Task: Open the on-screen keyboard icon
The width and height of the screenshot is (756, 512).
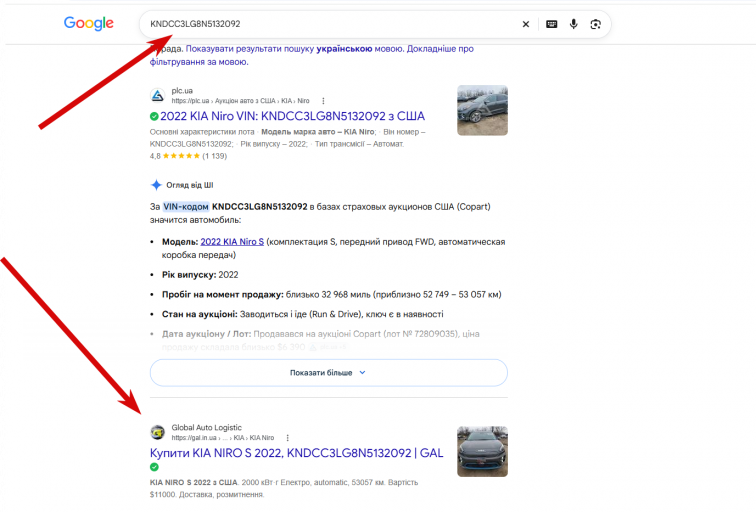Action: coord(552,24)
